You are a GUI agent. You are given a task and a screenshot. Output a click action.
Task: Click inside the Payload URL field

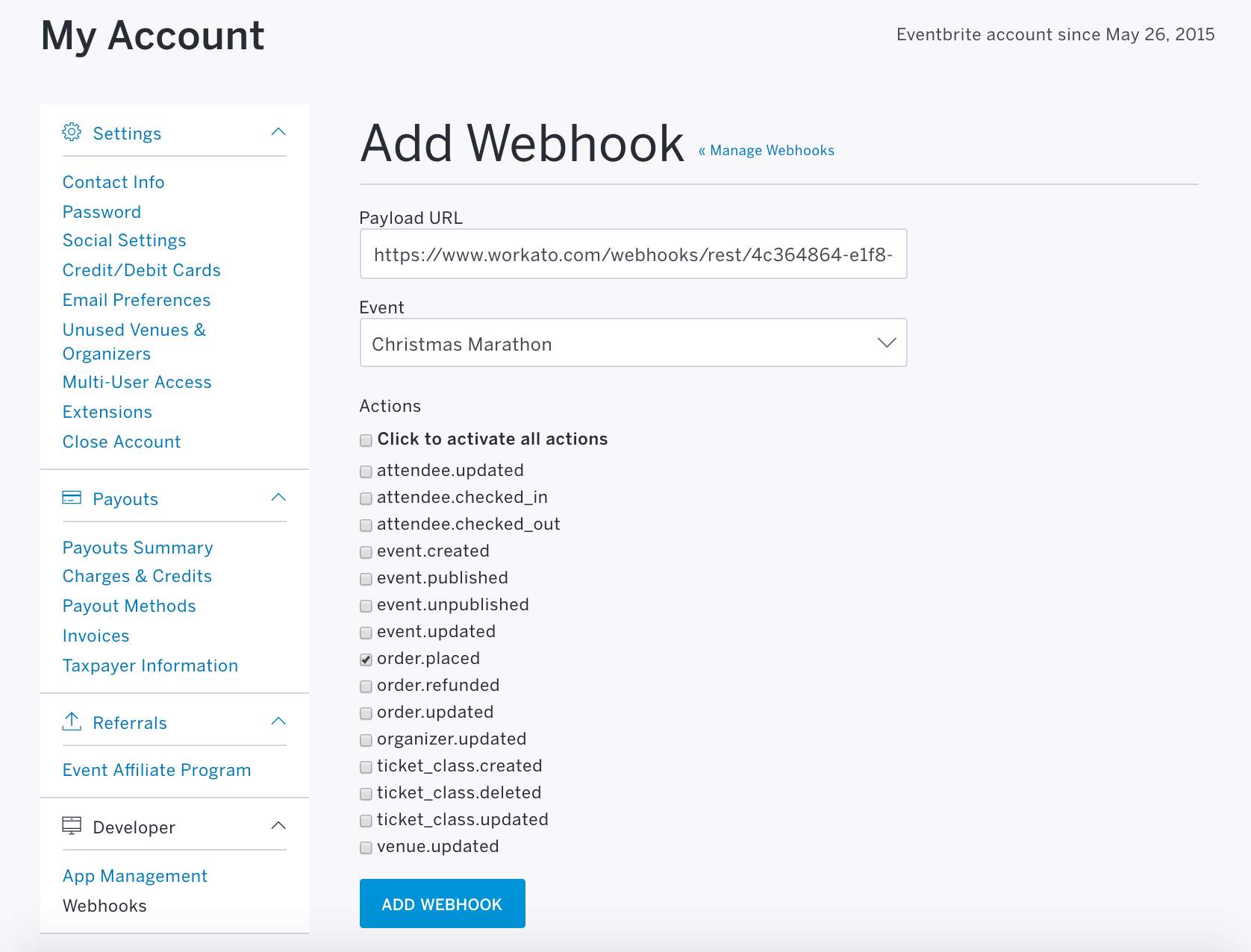(x=632, y=254)
